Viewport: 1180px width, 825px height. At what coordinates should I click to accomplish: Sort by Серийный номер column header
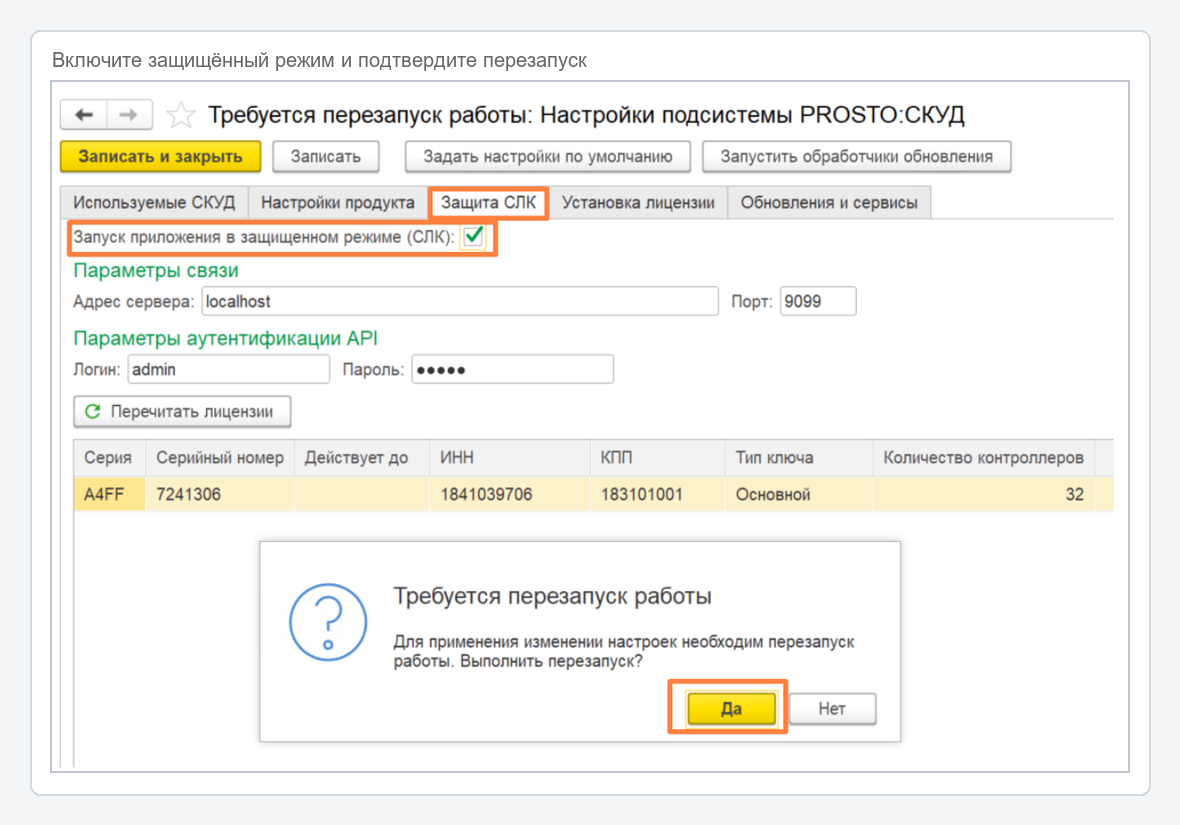(x=220, y=458)
